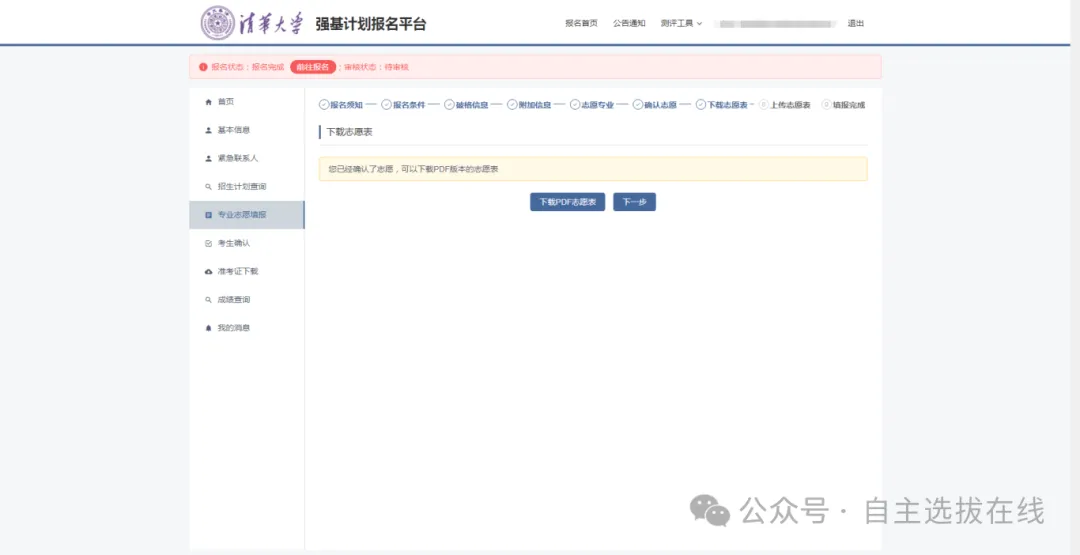Click the red alert icon beside 报名状态
The width and height of the screenshot is (1080, 555).
[203, 67]
